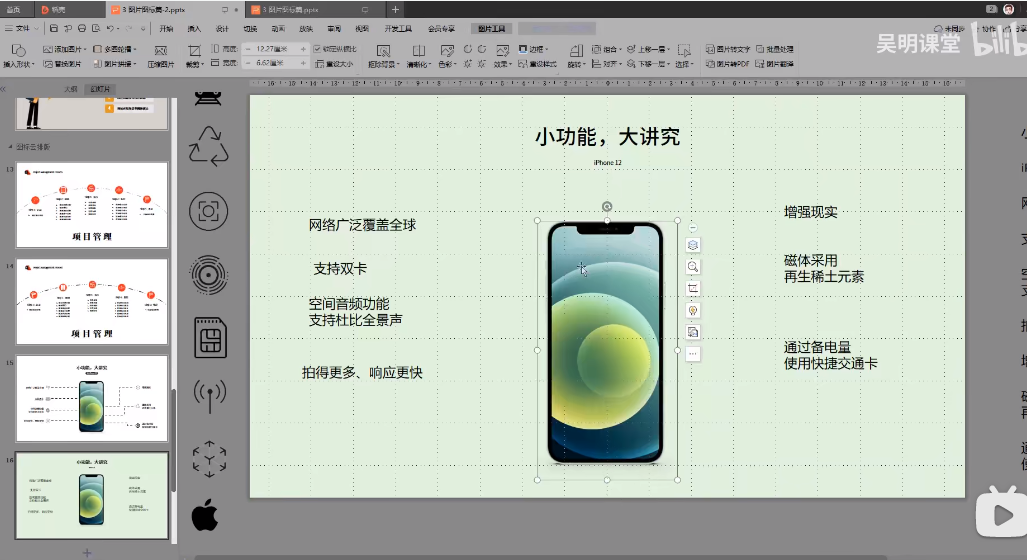Click the Apple logo icon
The height and width of the screenshot is (560, 1027).
point(205,515)
